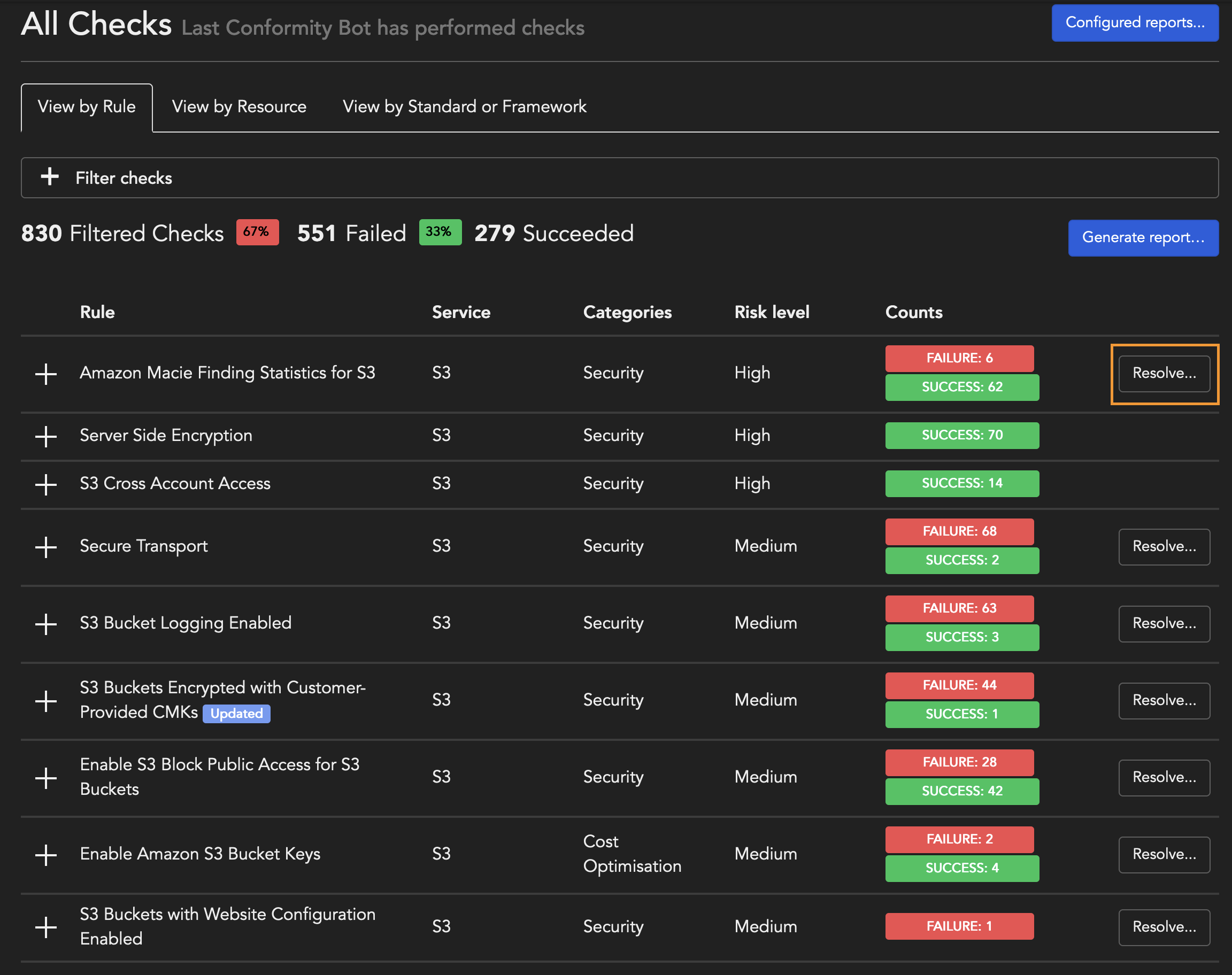This screenshot has height=975, width=1232.
Task: Click the SUCCESS: 70 badge for Server Side Encryption
Action: click(962, 435)
